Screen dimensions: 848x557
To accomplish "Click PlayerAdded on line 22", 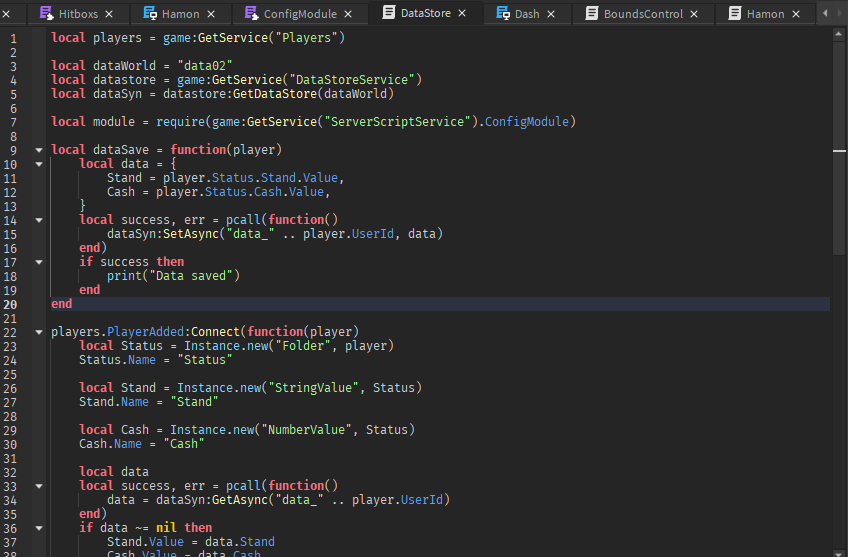I will point(145,332).
